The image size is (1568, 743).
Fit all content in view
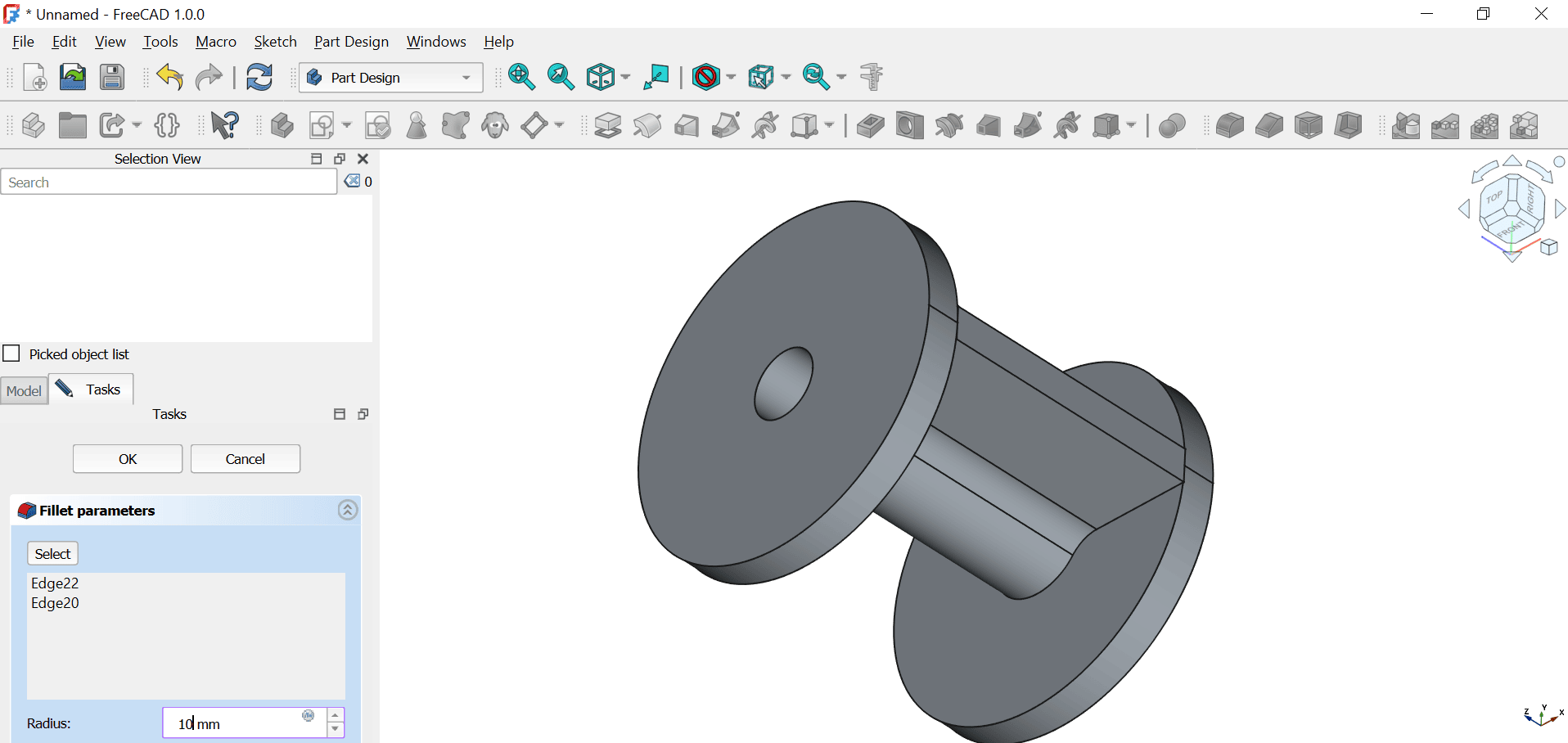521,77
